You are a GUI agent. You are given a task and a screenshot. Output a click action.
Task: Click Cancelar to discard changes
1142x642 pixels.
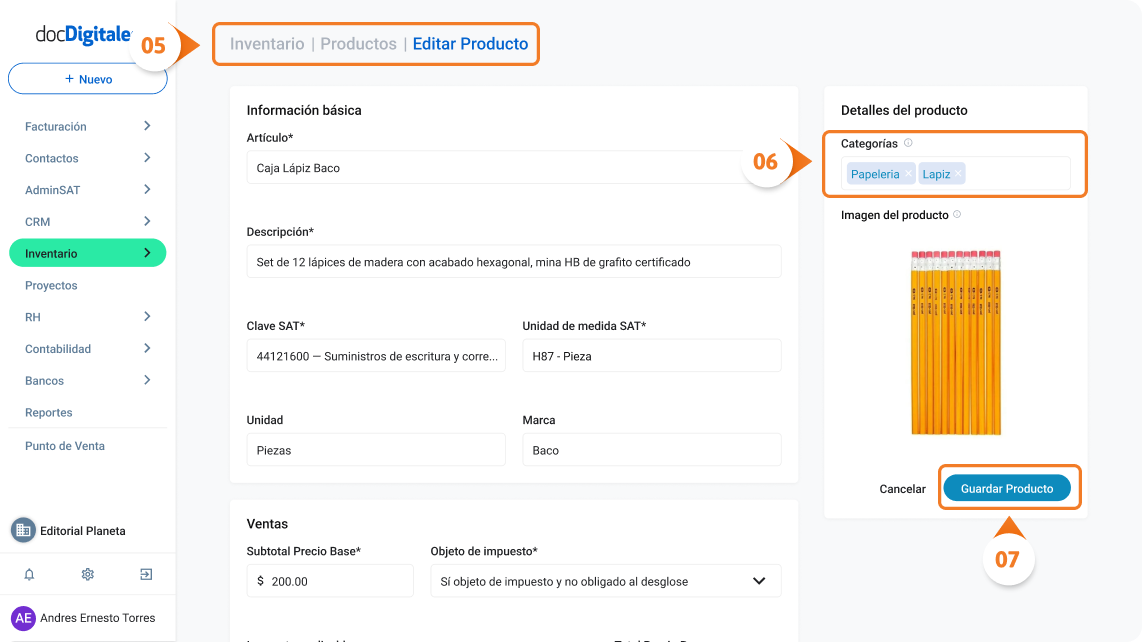tap(902, 489)
